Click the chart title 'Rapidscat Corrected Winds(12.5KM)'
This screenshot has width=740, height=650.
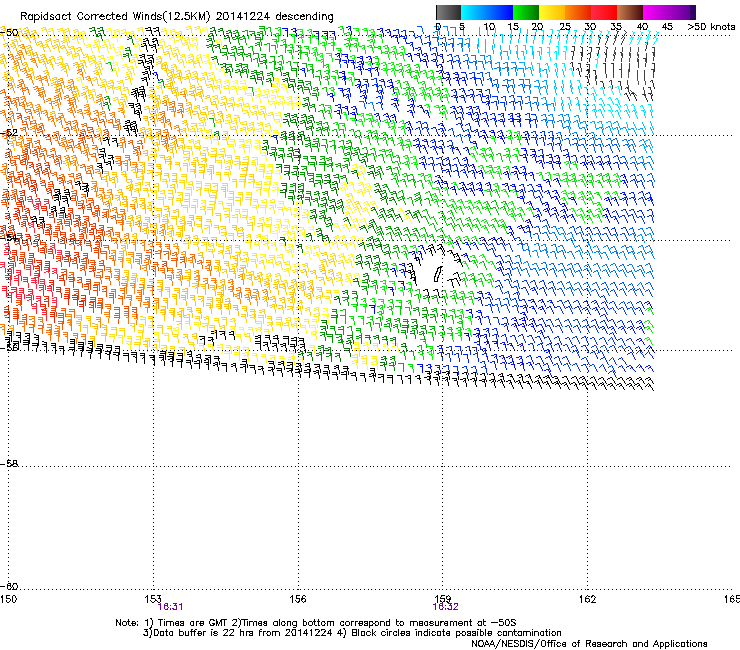pyautogui.click(x=115, y=17)
